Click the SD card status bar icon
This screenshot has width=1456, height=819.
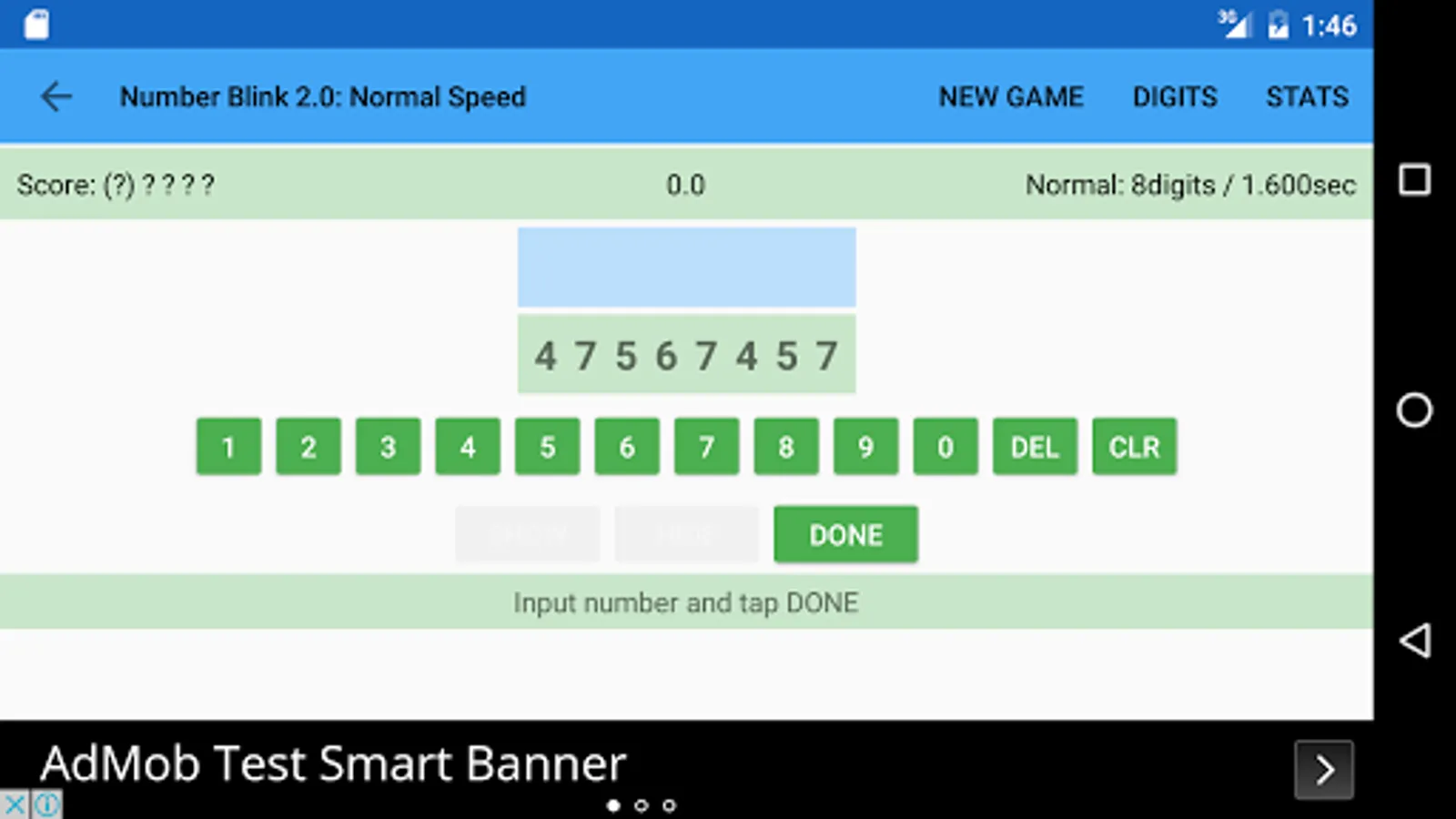click(x=36, y=25)
